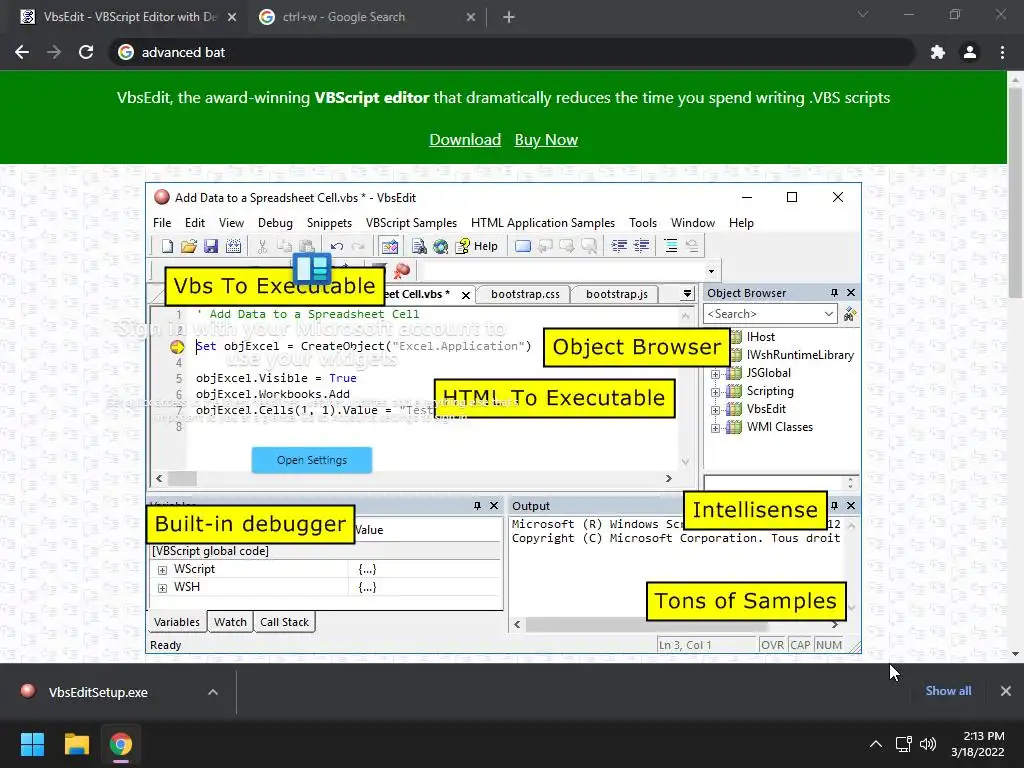This screenshot has height=768, width=1024.
Task: Click the VbsEditSetup.exe download item
Action: click(x=98, y=692)
